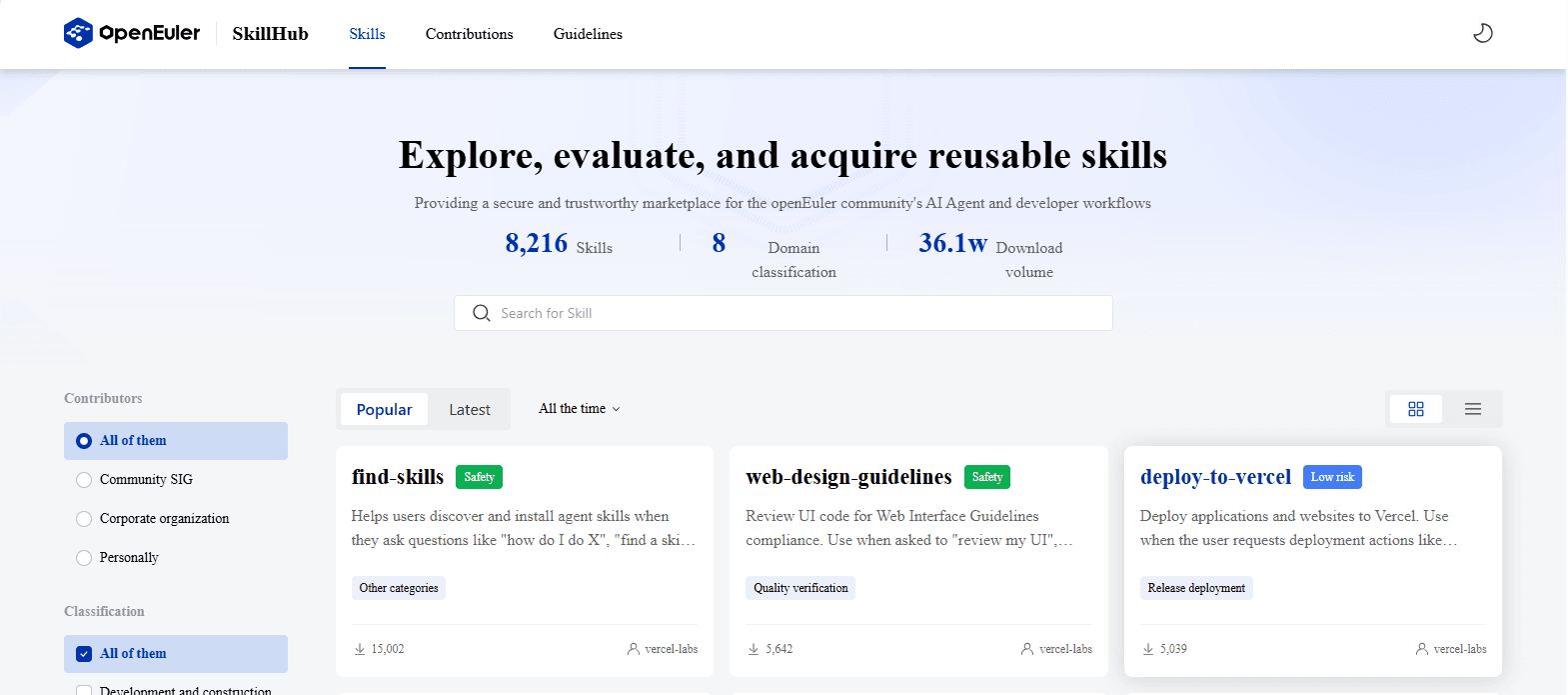Click Low risk badge on deploy-to-vercel
Image resolution: width=1568 pixels, height=695 pixels.
pos(1332,477)
